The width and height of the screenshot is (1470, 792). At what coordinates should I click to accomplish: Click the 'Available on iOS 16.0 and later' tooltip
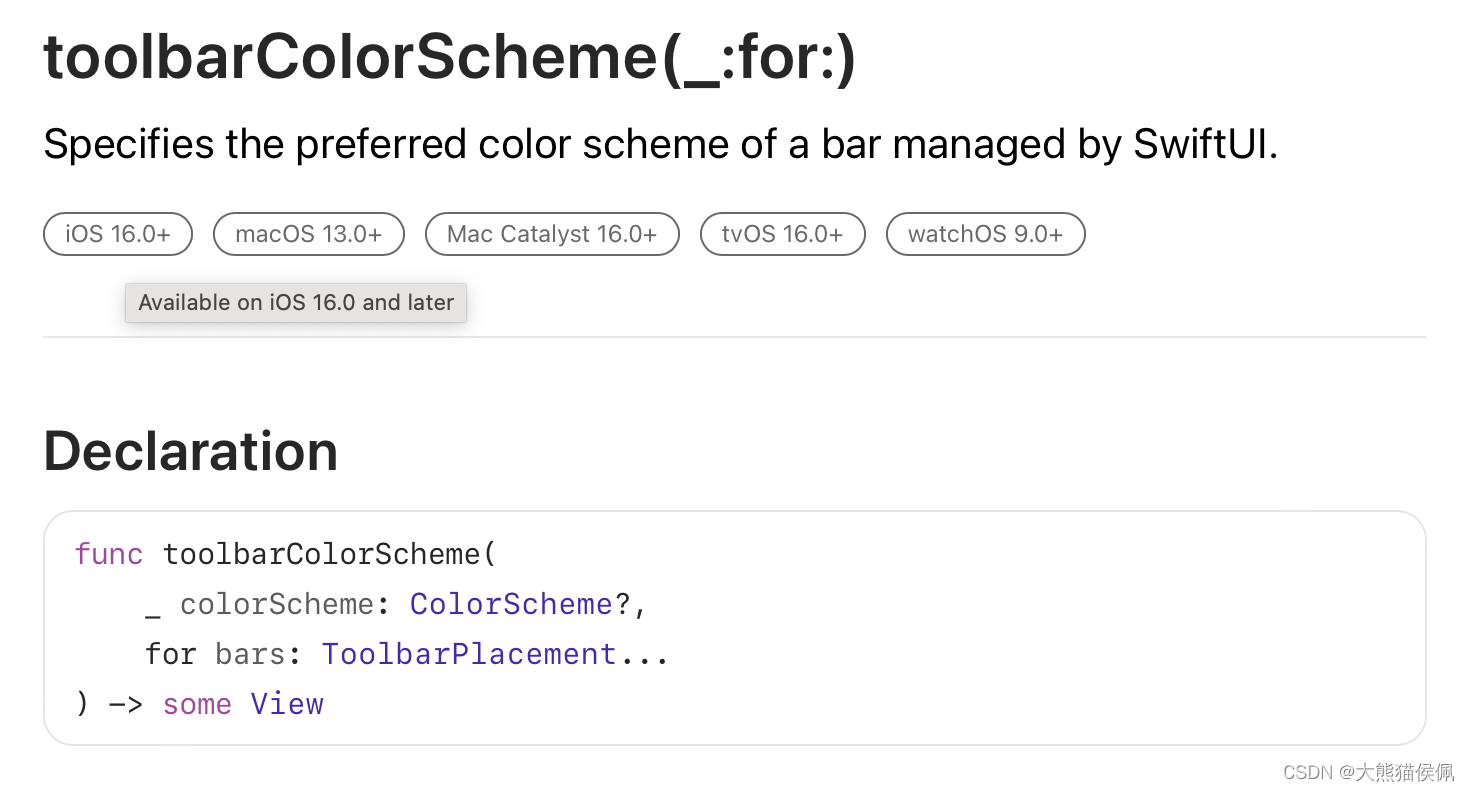pos(296,303)
